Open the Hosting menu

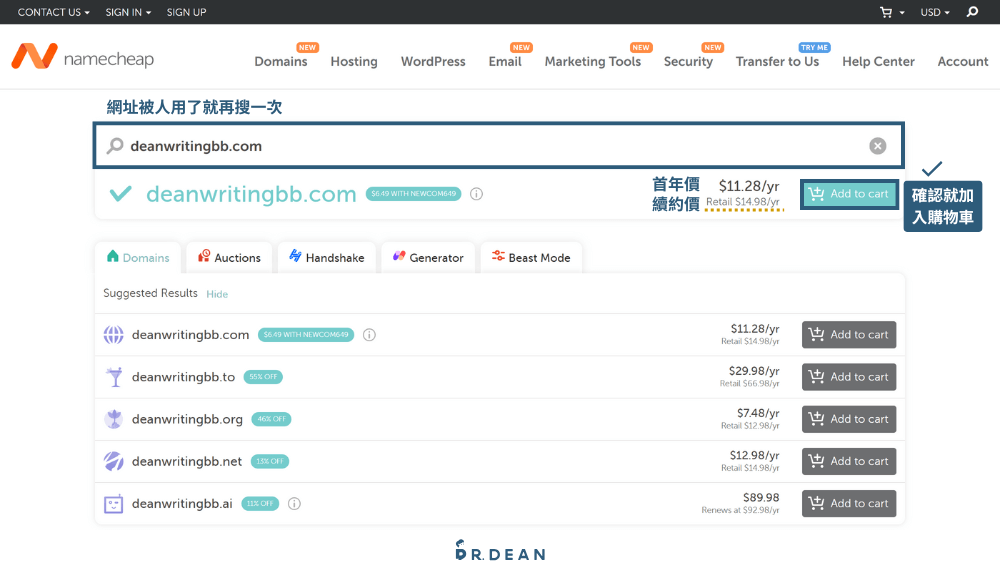pos(354,61)
